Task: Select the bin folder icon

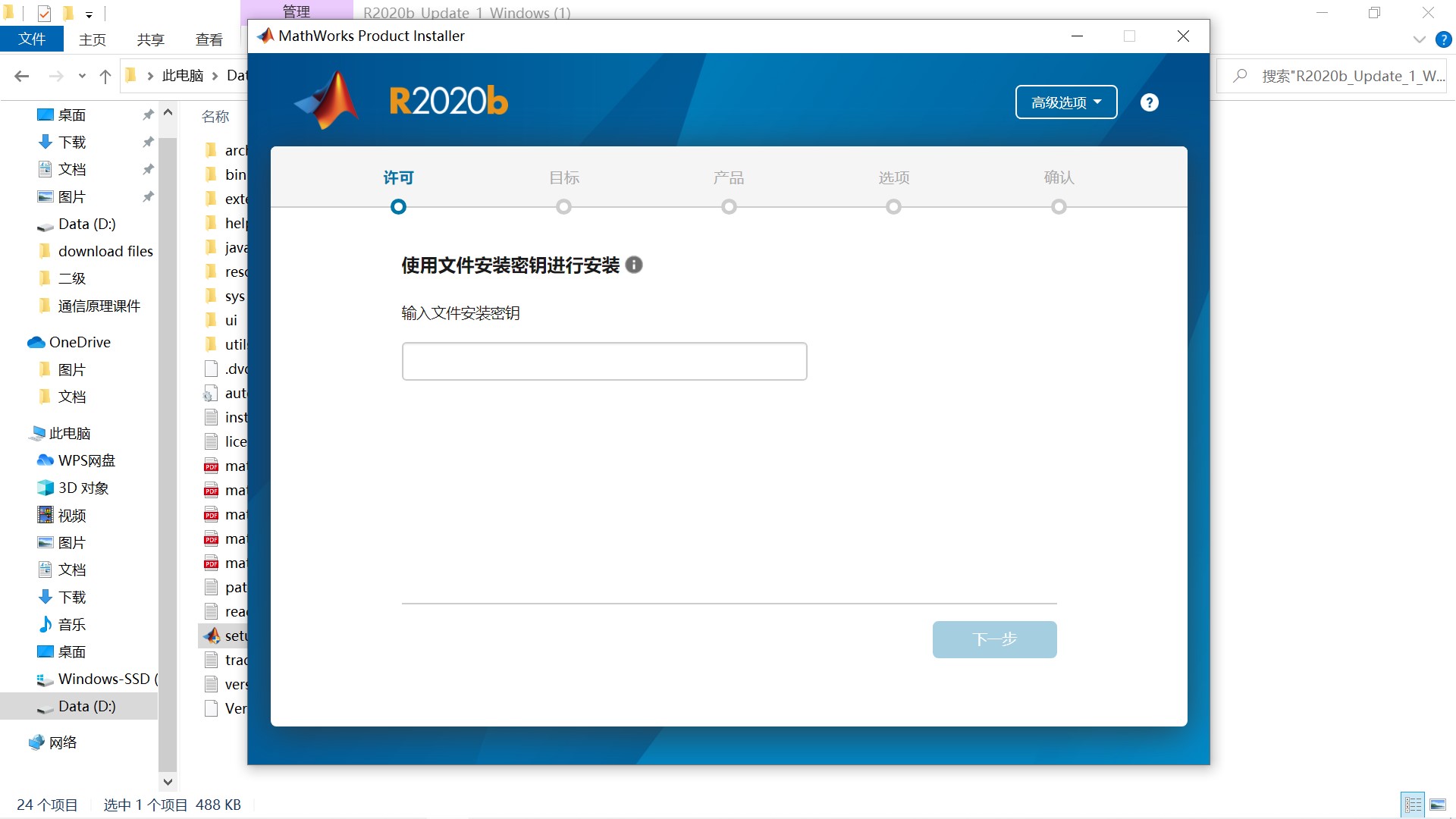Action: 212,174
